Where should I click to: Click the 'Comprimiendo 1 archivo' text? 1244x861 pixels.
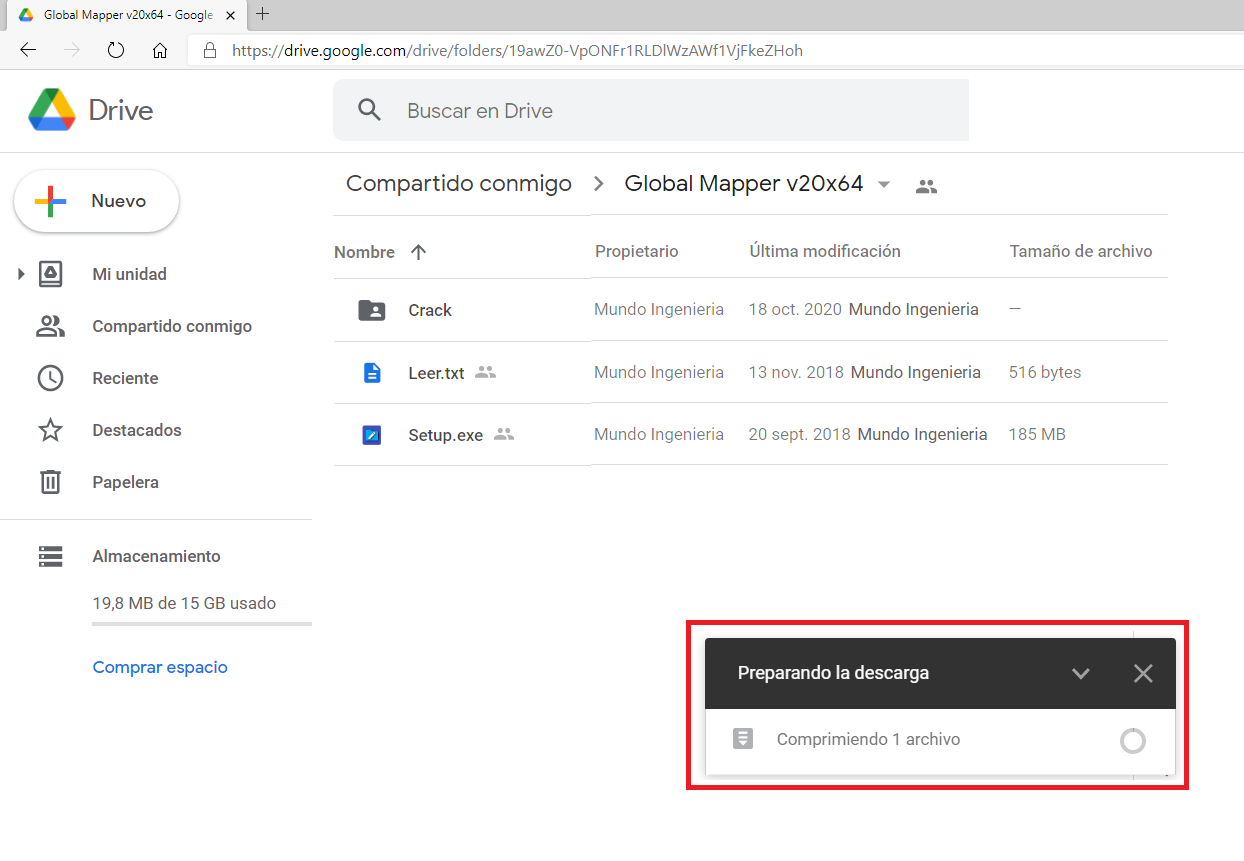click(x=868, y=740)
